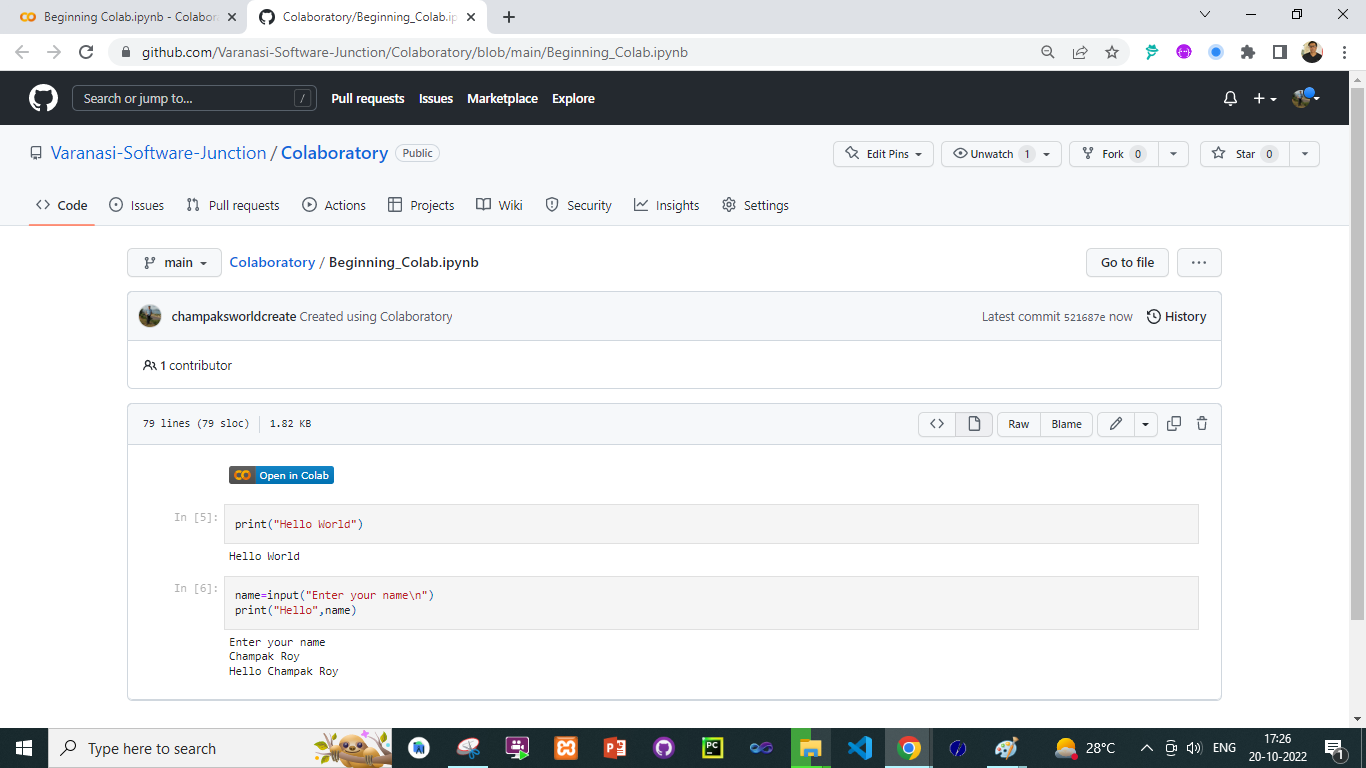
Task: Click the address bar URL
Action: tap(414, 52)
